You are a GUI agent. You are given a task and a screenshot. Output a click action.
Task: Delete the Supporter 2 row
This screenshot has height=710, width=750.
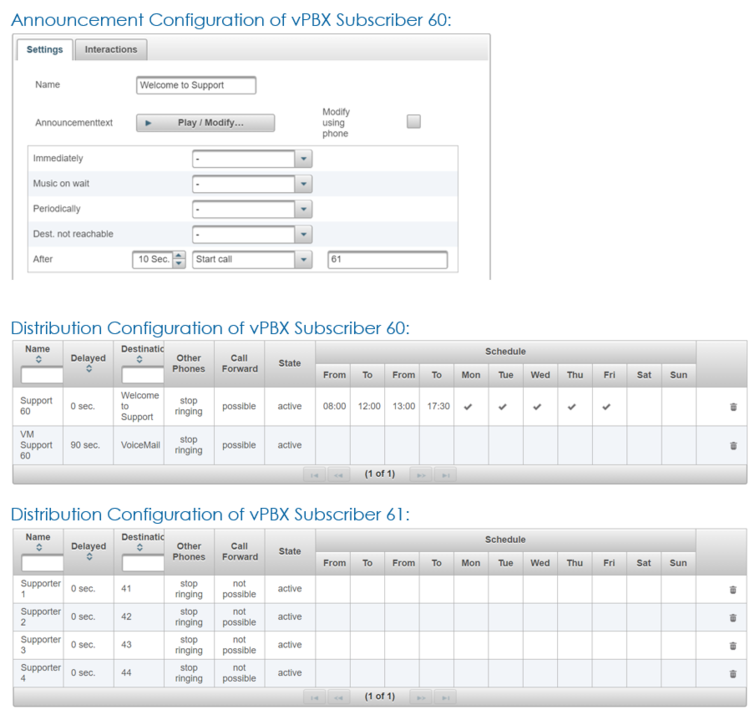733,618
